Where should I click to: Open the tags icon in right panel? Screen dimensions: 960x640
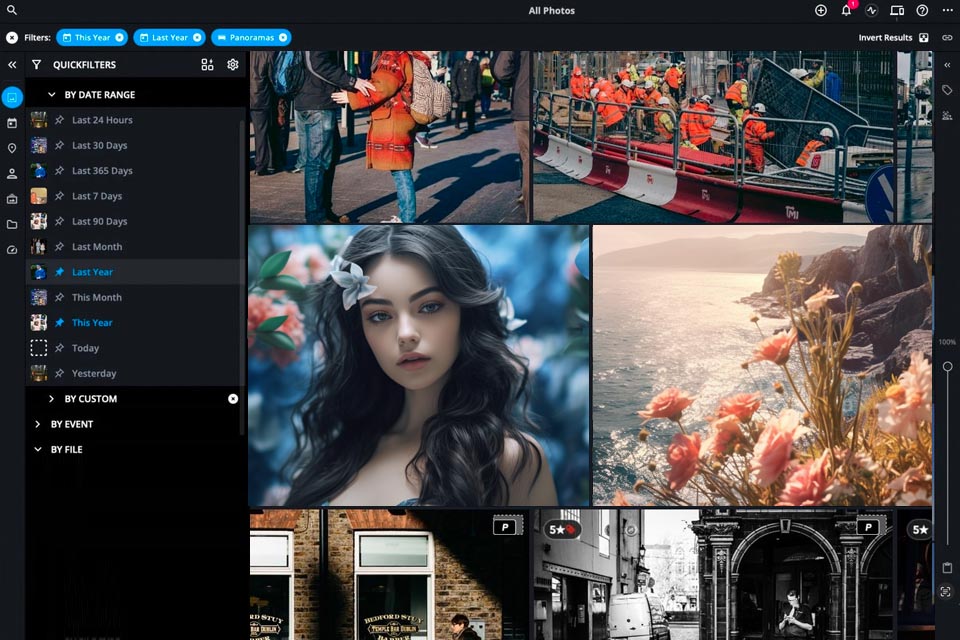tap(947, 90)
